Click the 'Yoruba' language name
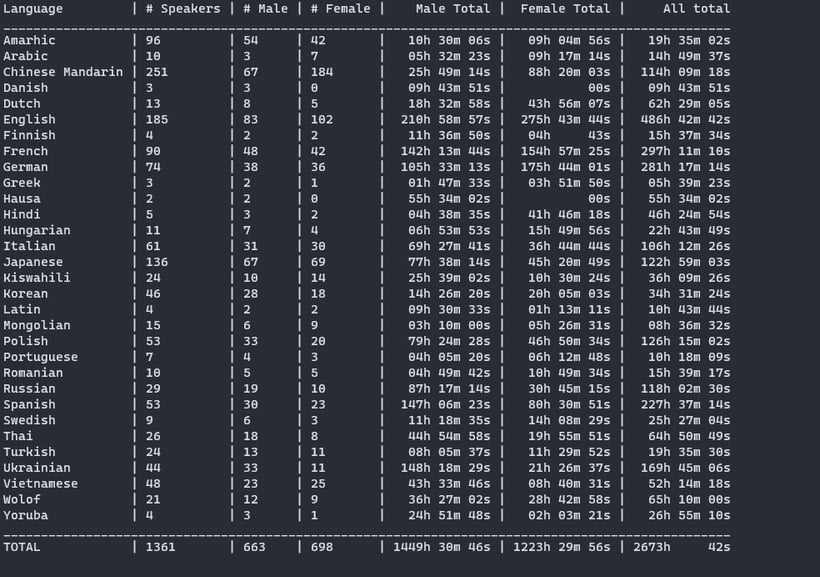 pyautogui.click(x=26, y=515)
